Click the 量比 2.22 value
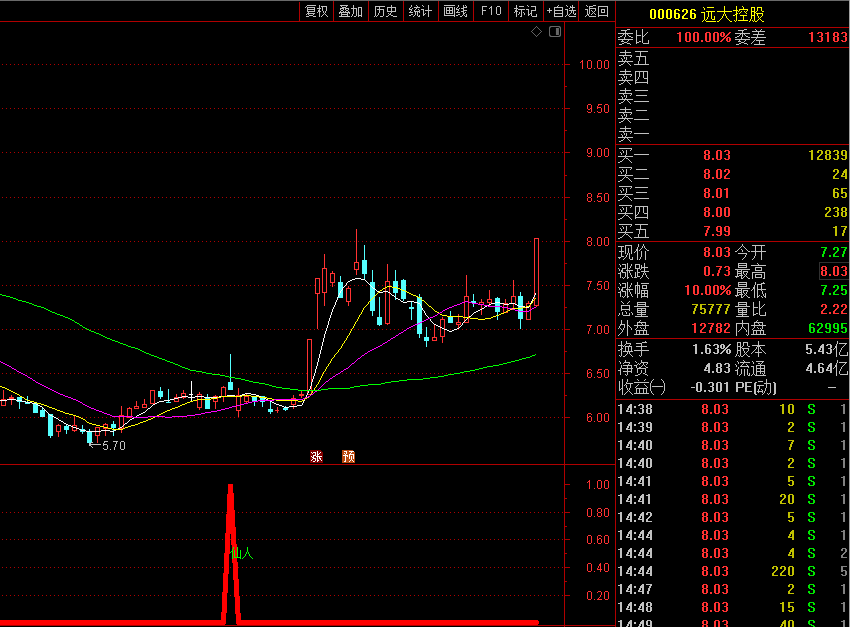850x627 pixels. (x=834, y=309)
